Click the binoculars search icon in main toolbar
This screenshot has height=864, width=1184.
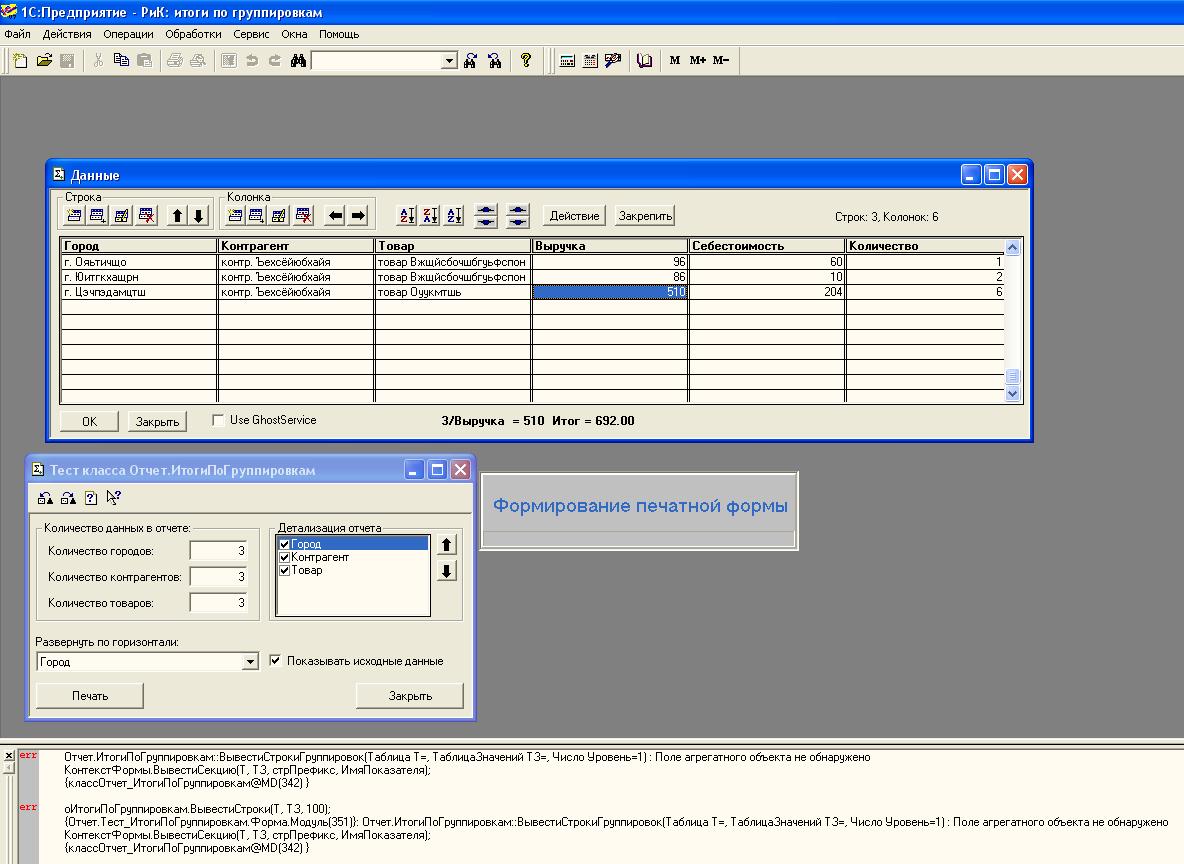coord(297,61)
